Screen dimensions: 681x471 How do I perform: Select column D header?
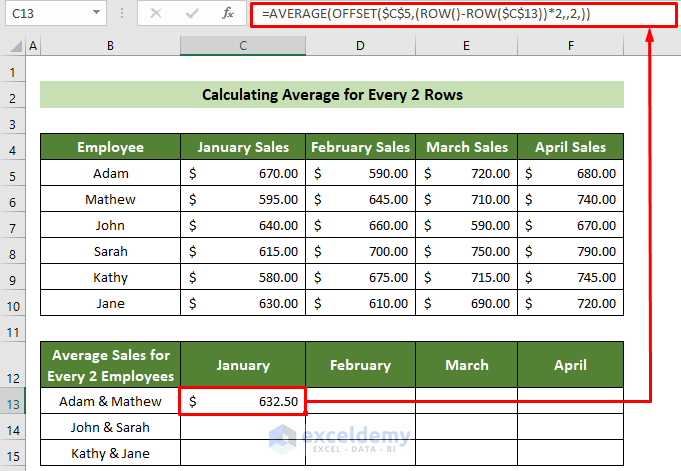[360, 46]
